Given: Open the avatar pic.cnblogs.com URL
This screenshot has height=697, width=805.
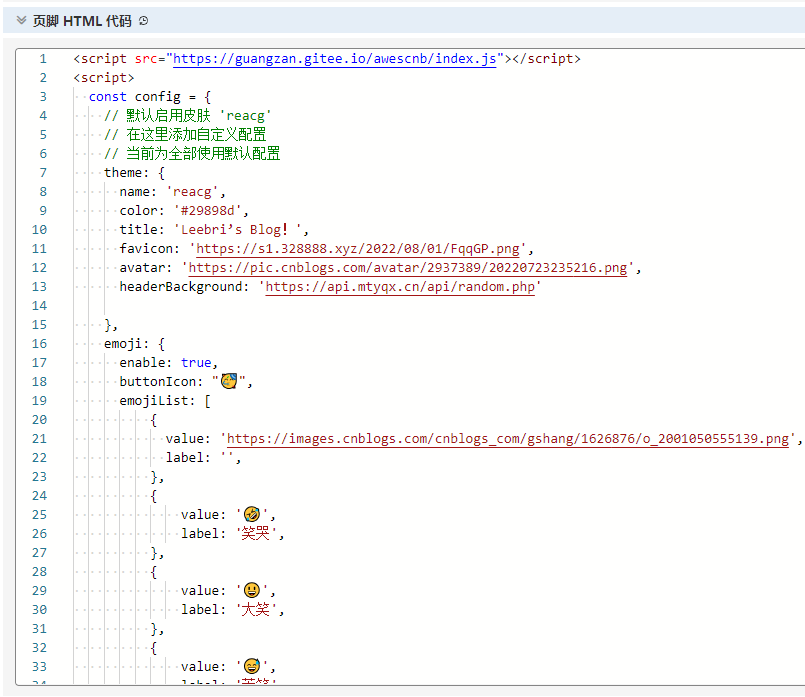Looking at the screenshot, I should tap(408, 268).
